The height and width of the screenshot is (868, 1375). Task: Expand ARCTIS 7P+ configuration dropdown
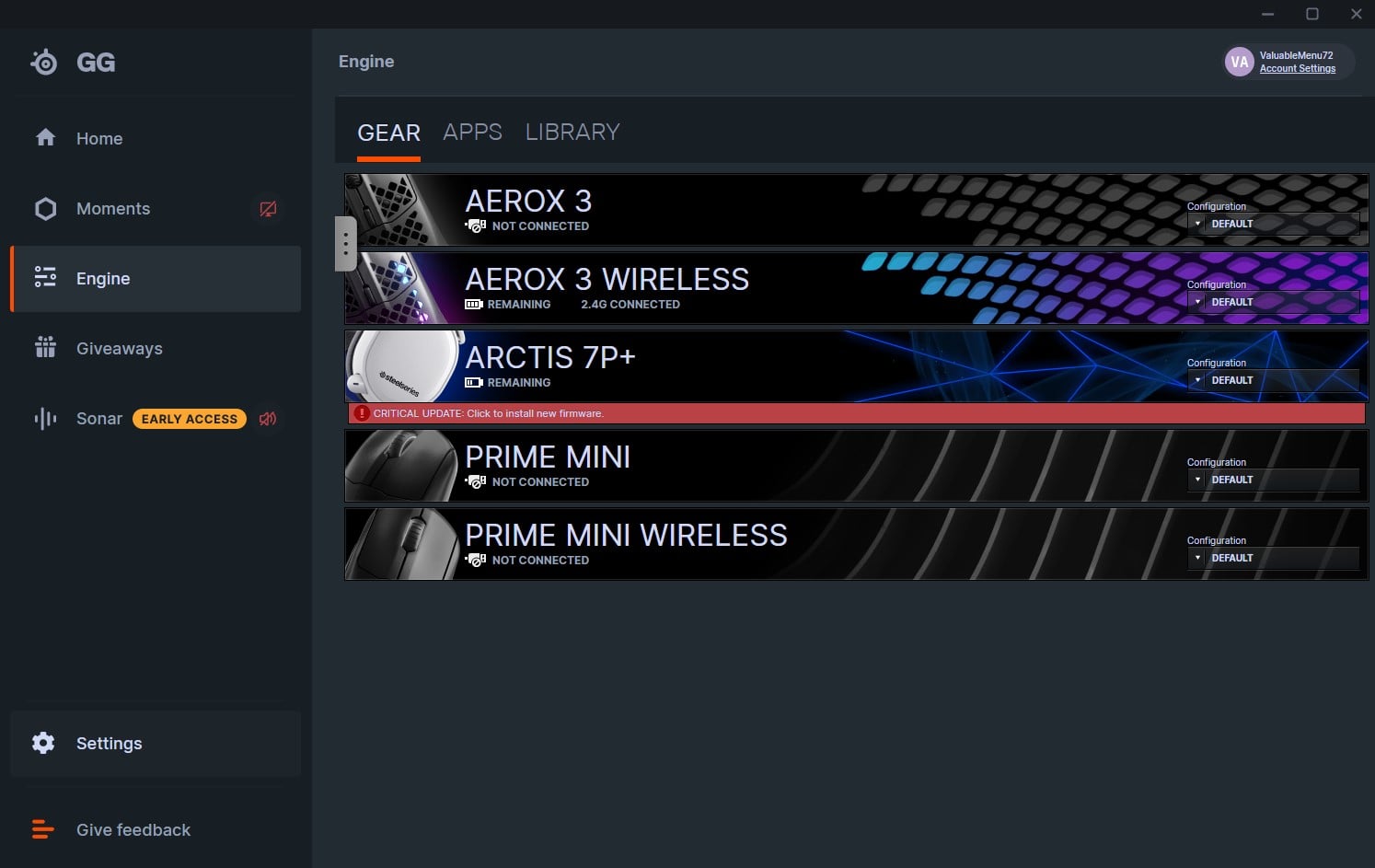[1273, 380]
